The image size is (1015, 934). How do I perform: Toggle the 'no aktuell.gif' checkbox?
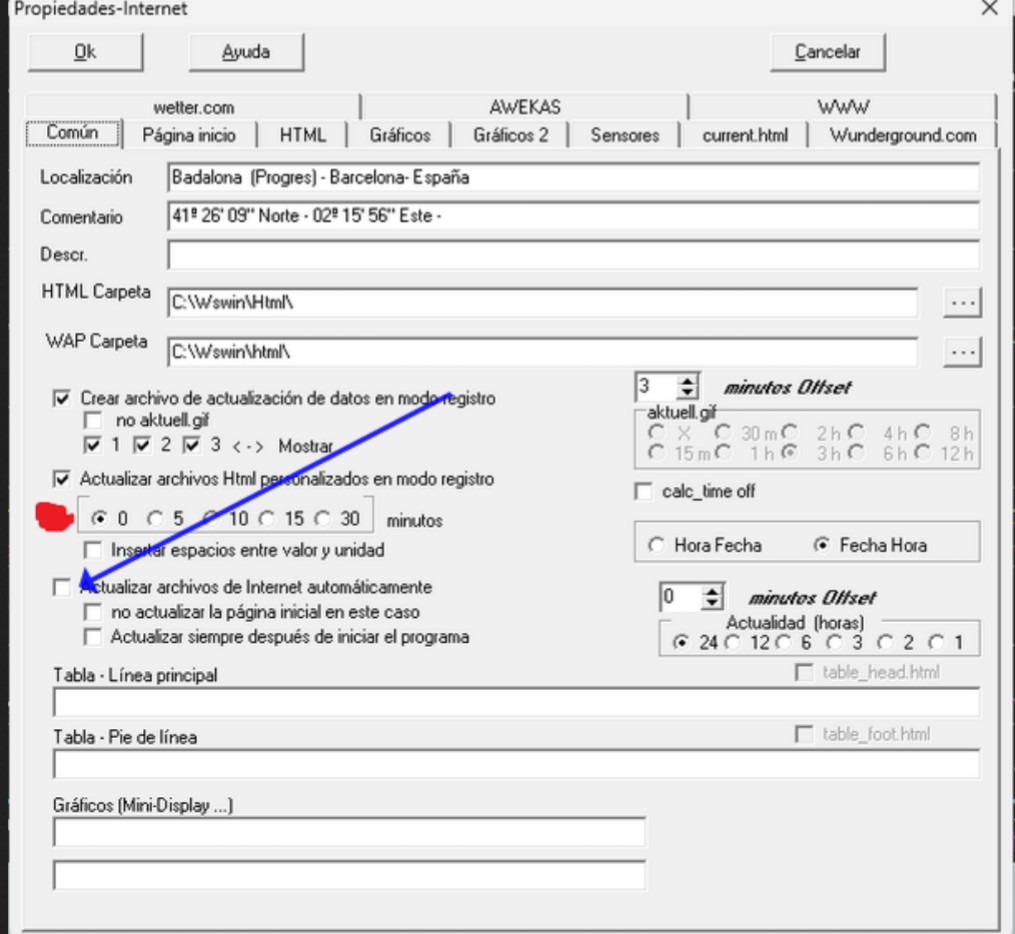coord(93,421)
